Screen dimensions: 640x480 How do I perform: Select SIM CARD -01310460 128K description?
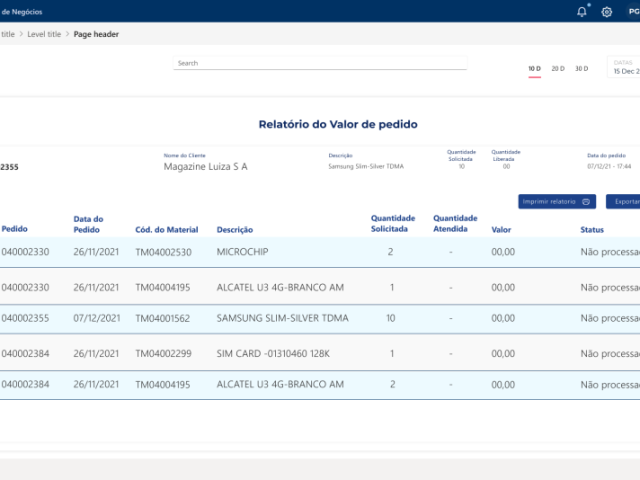coord(273,353)
